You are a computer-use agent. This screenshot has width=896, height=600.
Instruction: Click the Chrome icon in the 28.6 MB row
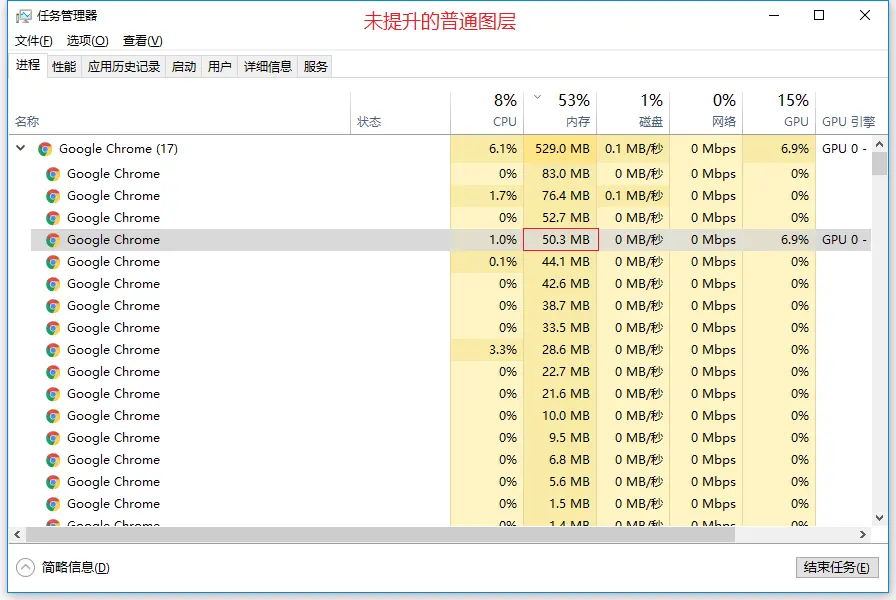pos(53,350)
